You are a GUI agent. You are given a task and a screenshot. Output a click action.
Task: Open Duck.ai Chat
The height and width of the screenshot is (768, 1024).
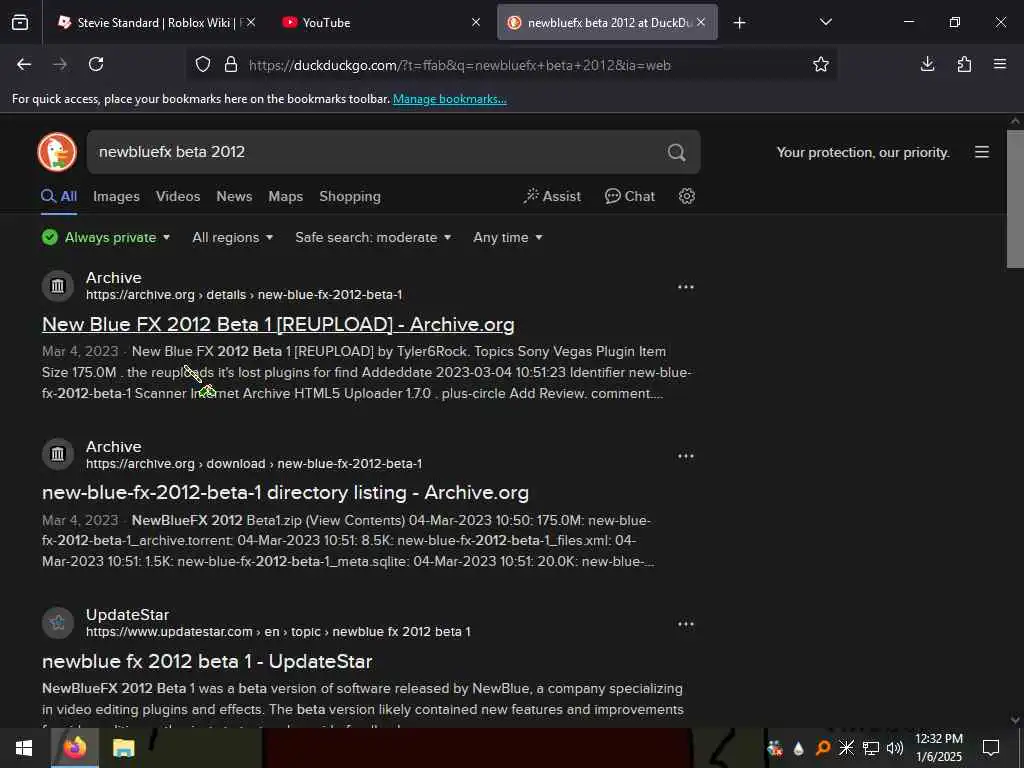pos(630,196)
